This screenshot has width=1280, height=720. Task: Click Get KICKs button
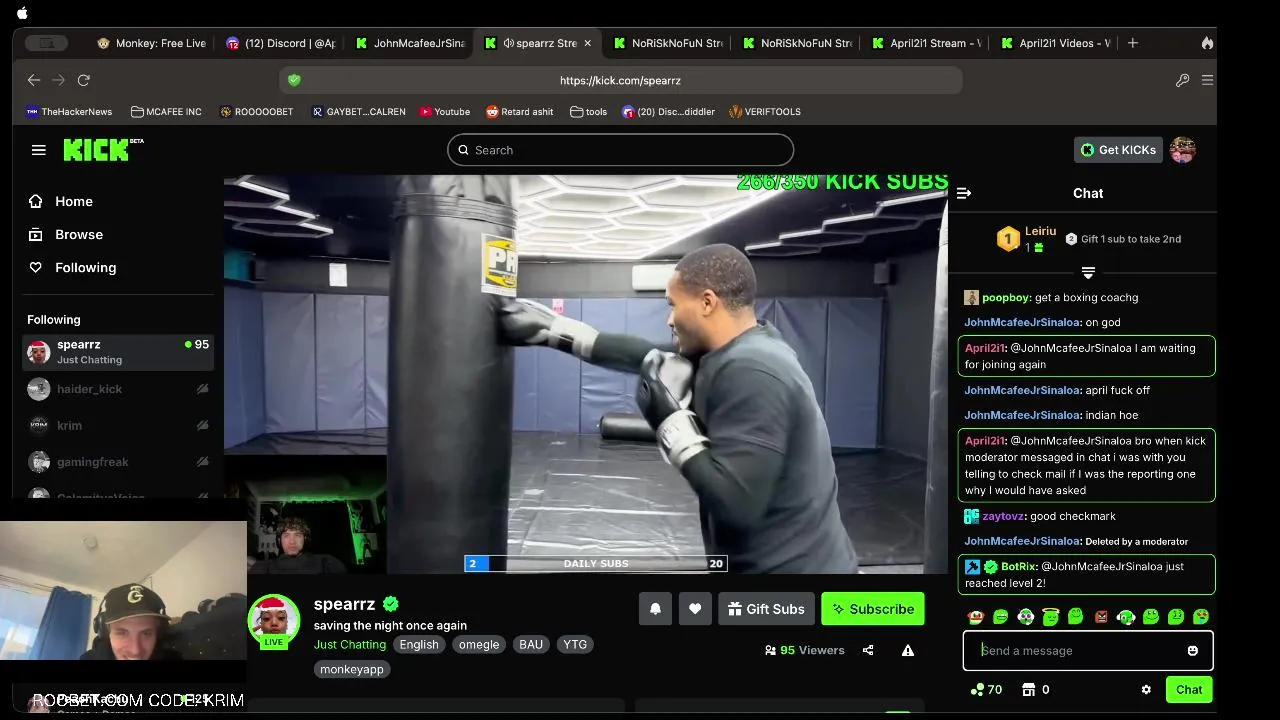[1118, 150]
